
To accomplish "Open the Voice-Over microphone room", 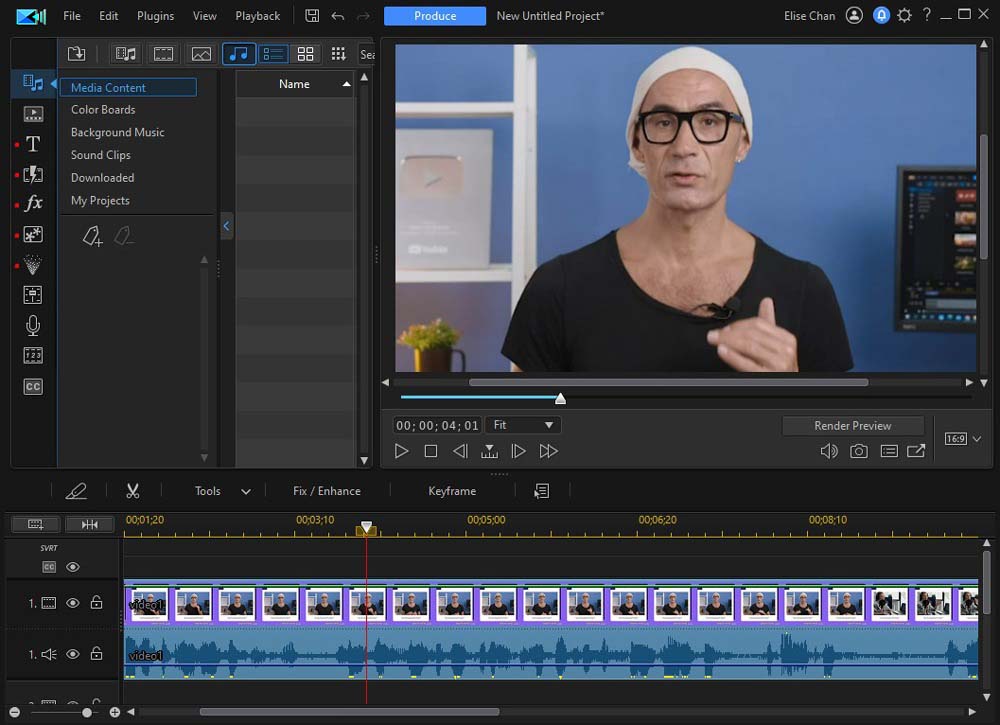I will click(x=33, y=325).
